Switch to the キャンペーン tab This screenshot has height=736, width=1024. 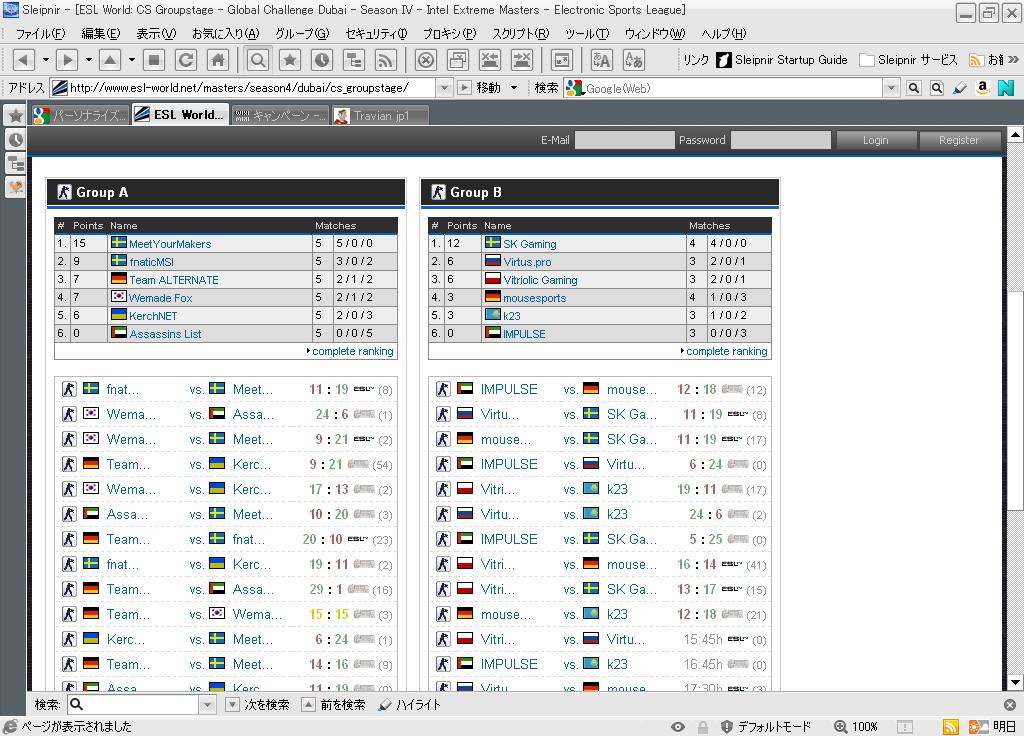280,116
